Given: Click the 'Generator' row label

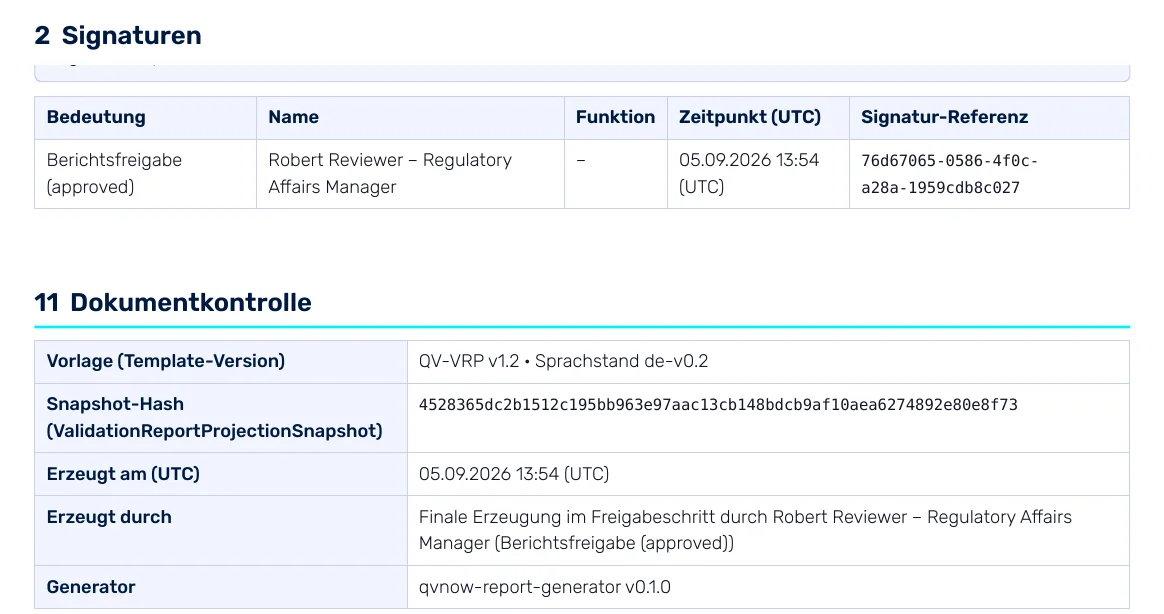Looking at the screenshot, I should [91, 587].
